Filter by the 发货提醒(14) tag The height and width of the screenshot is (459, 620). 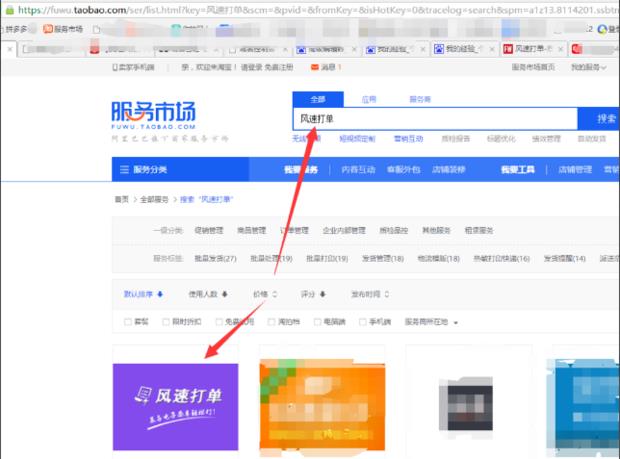tap(564, 259)
